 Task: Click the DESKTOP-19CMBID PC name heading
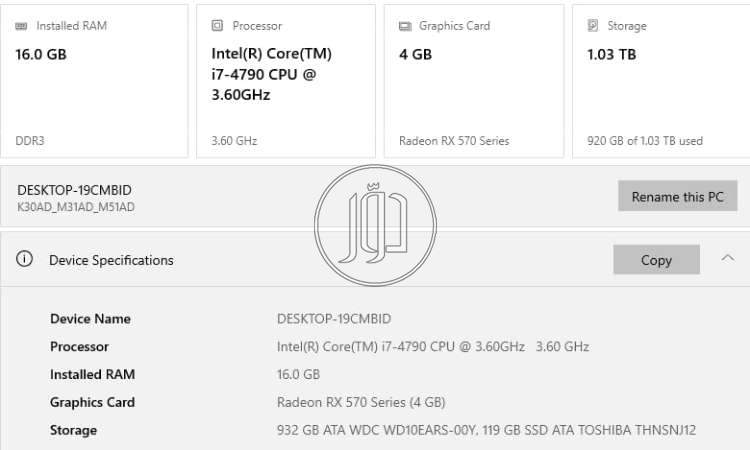coord(74,190)
